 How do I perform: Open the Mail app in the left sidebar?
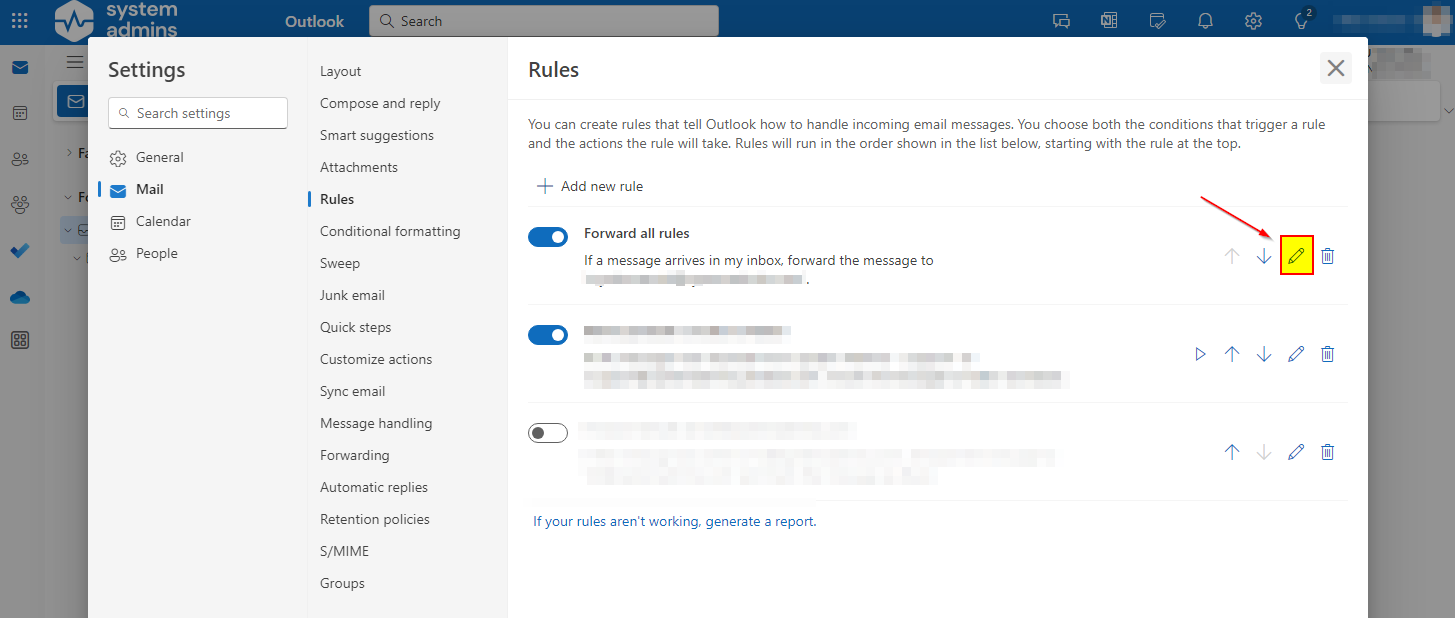point(20,67)
